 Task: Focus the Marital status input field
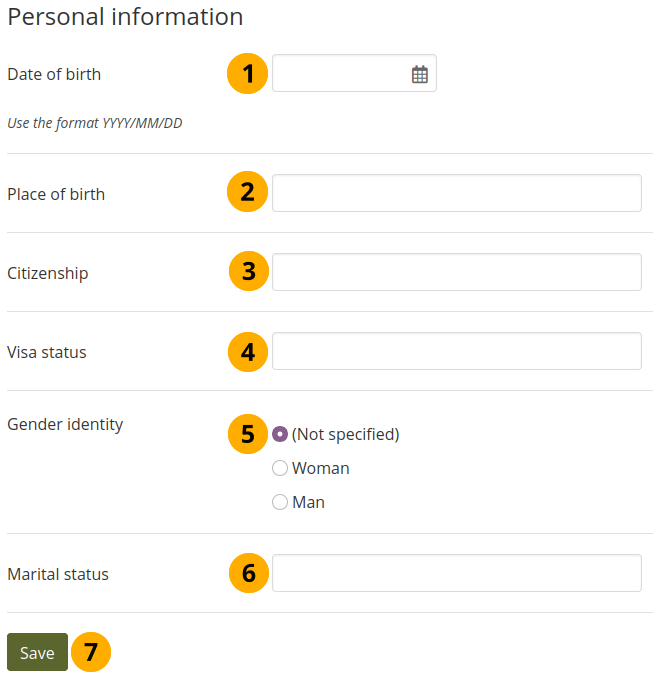click(456, 573)
